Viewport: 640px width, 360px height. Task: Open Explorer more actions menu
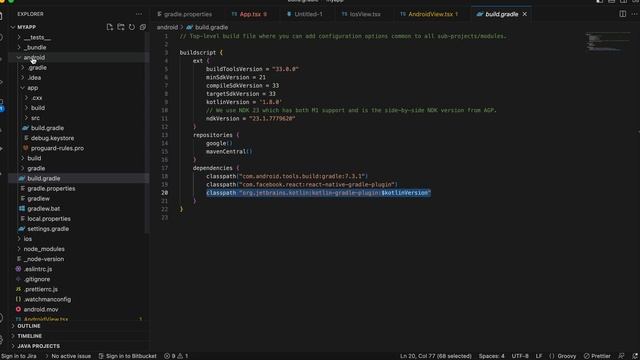coord(139,14)
